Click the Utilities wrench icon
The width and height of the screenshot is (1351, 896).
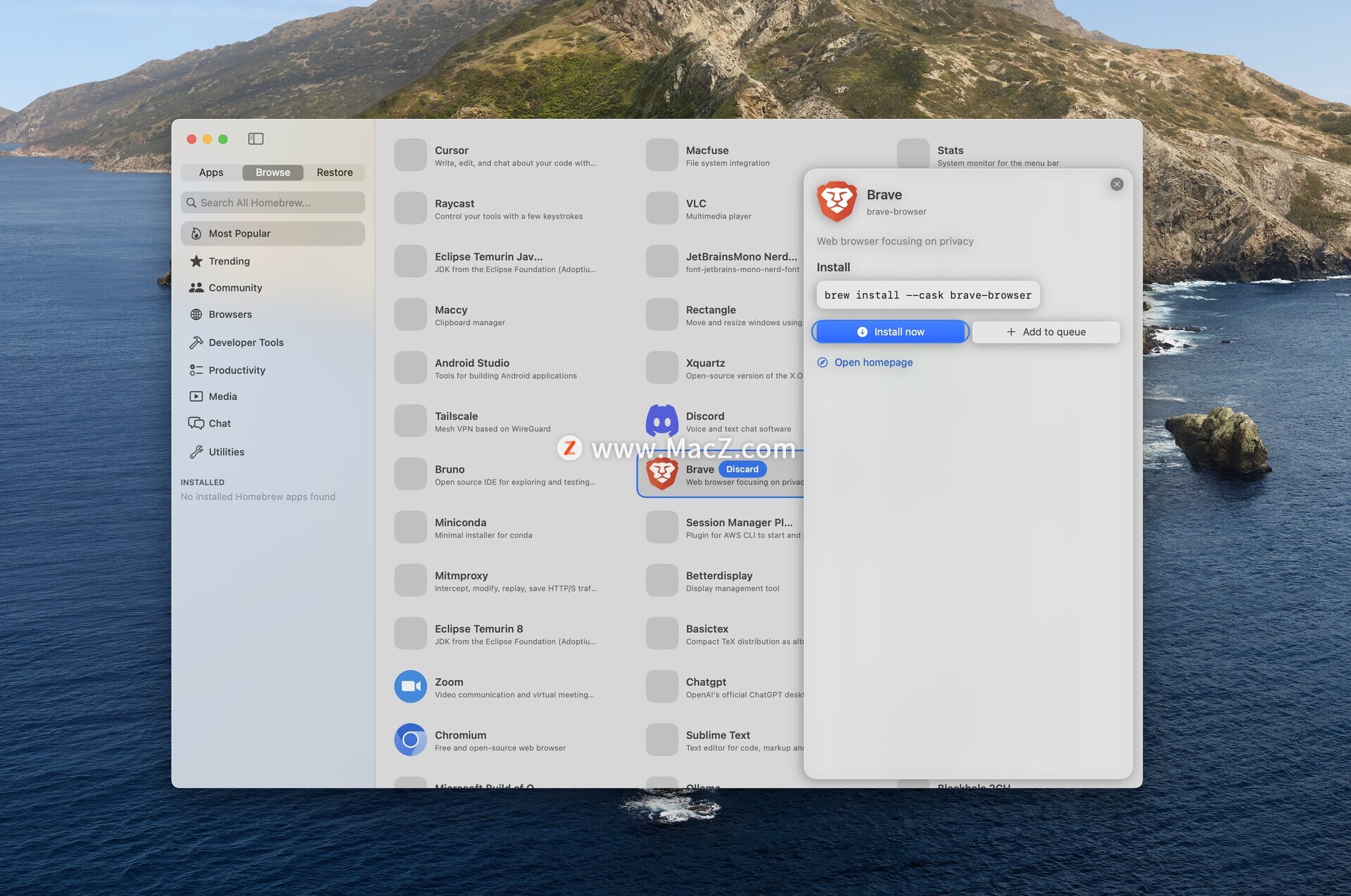(196, 452)
